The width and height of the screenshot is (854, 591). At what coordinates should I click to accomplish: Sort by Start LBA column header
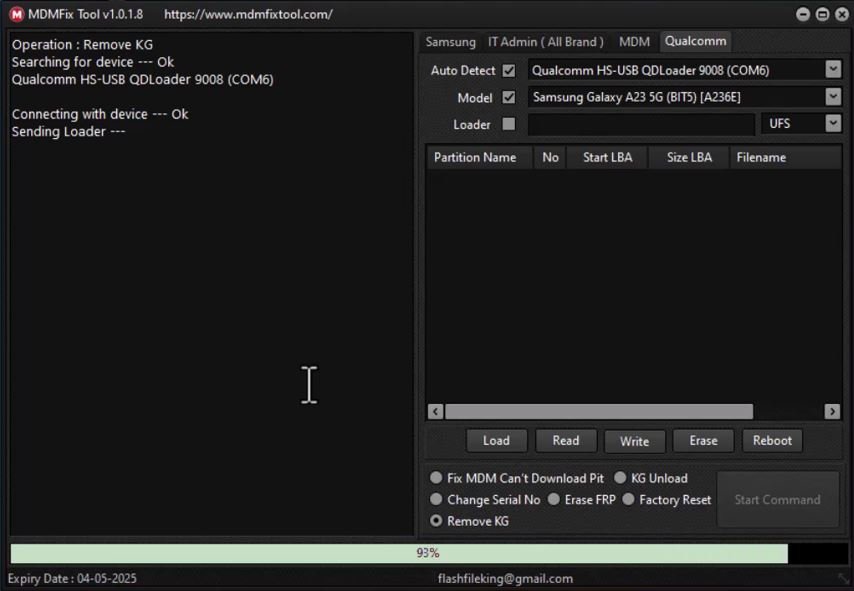pos(607,157)
